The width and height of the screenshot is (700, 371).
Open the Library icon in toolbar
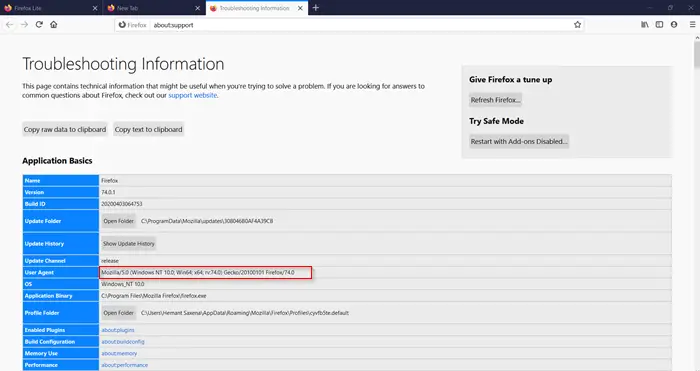coord(645,25)
